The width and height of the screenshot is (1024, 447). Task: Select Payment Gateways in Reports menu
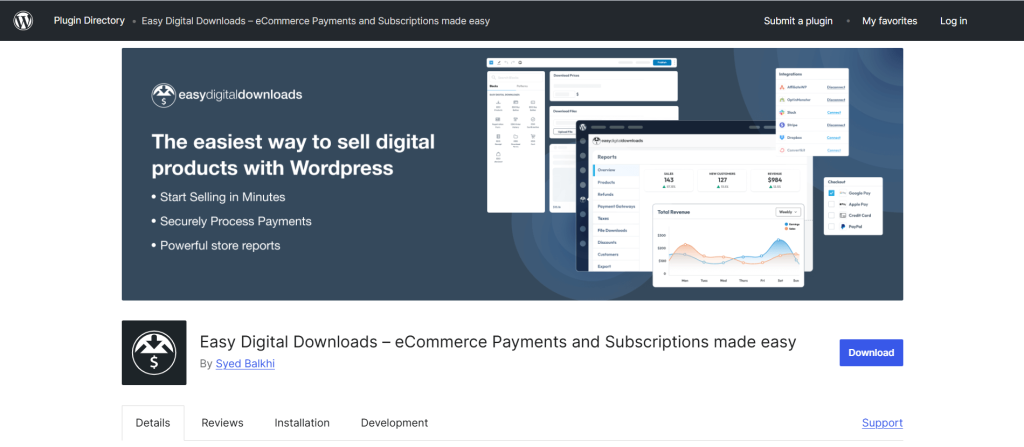pos(616,207)
